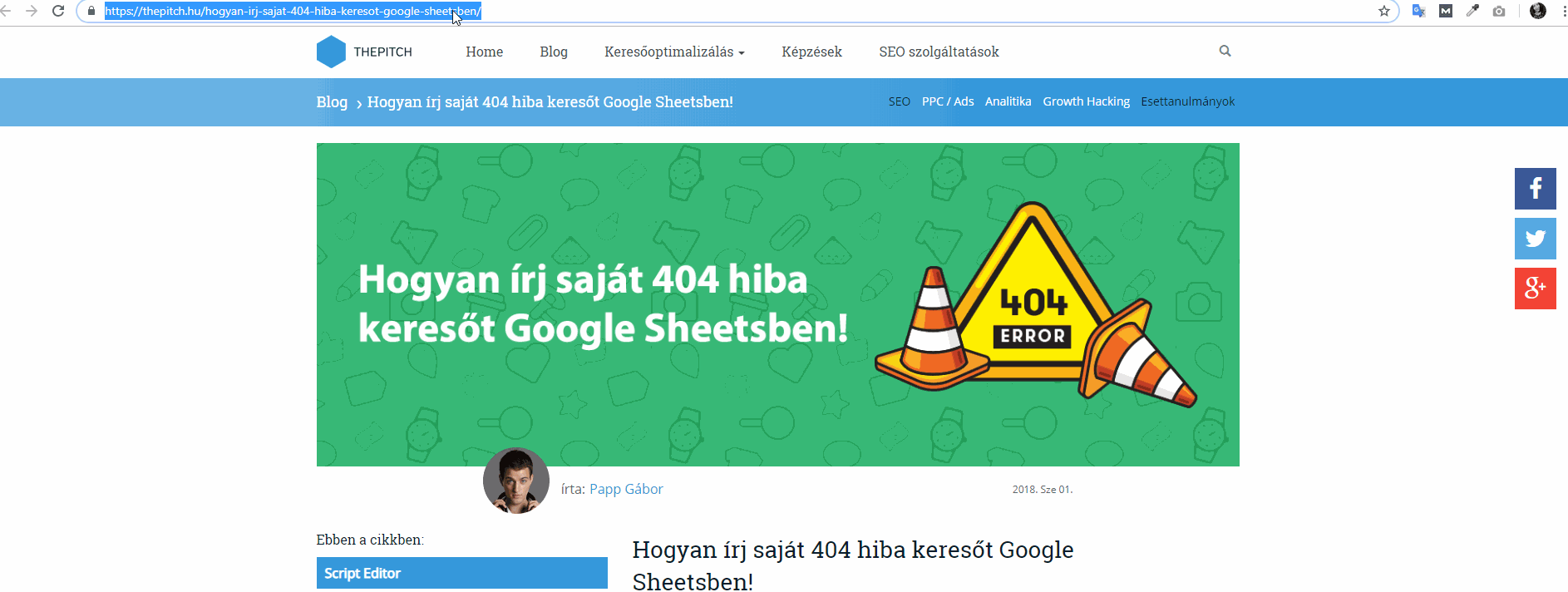The height and width of the screenshot is (592, 1568).
Task: Select the SEO category link
Action: click(899, 101)
